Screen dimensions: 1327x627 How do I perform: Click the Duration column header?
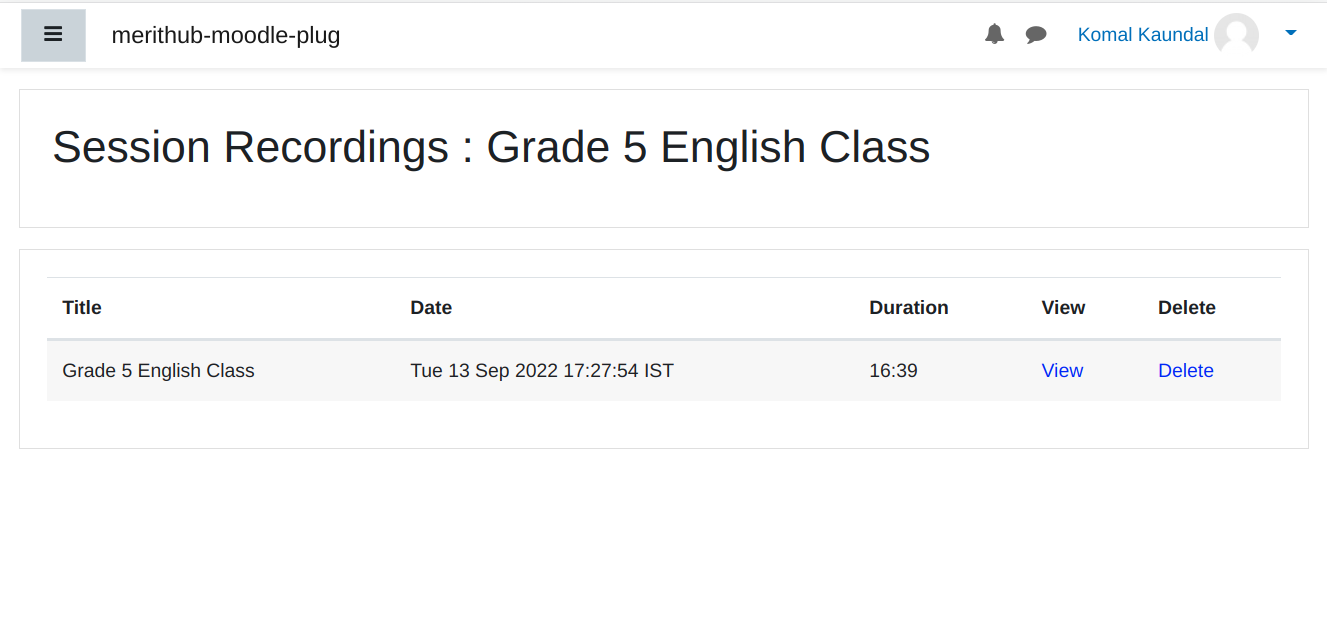point(908,308)
